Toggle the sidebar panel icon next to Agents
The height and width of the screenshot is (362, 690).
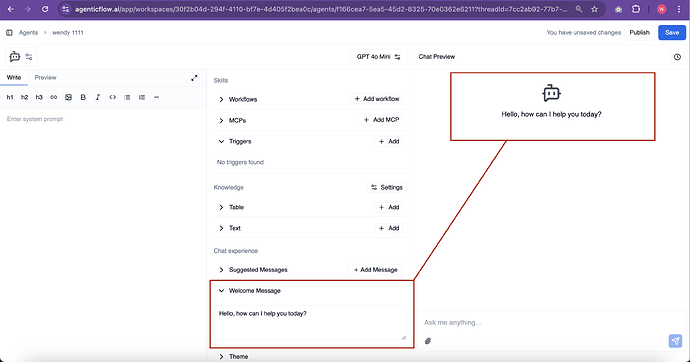pos(9,33)
